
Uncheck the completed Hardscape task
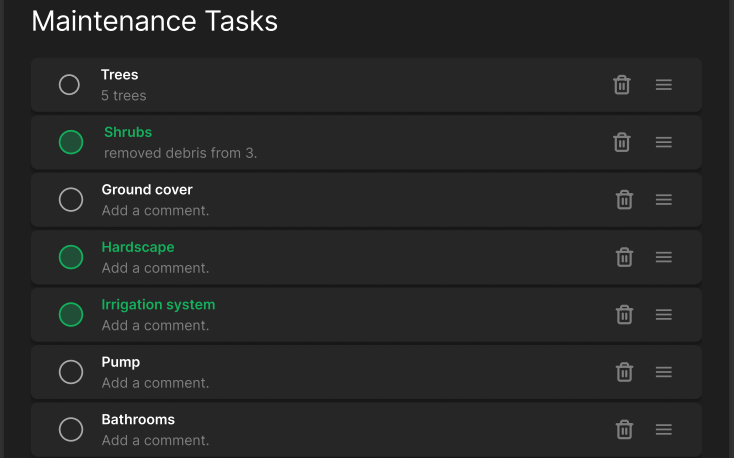coord(71,257)
